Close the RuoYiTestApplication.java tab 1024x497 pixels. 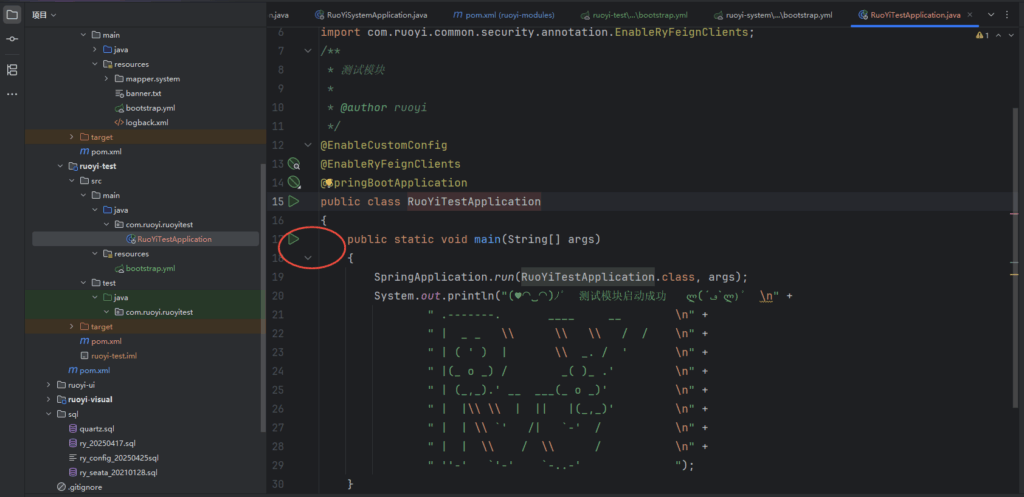pos(971,15)
